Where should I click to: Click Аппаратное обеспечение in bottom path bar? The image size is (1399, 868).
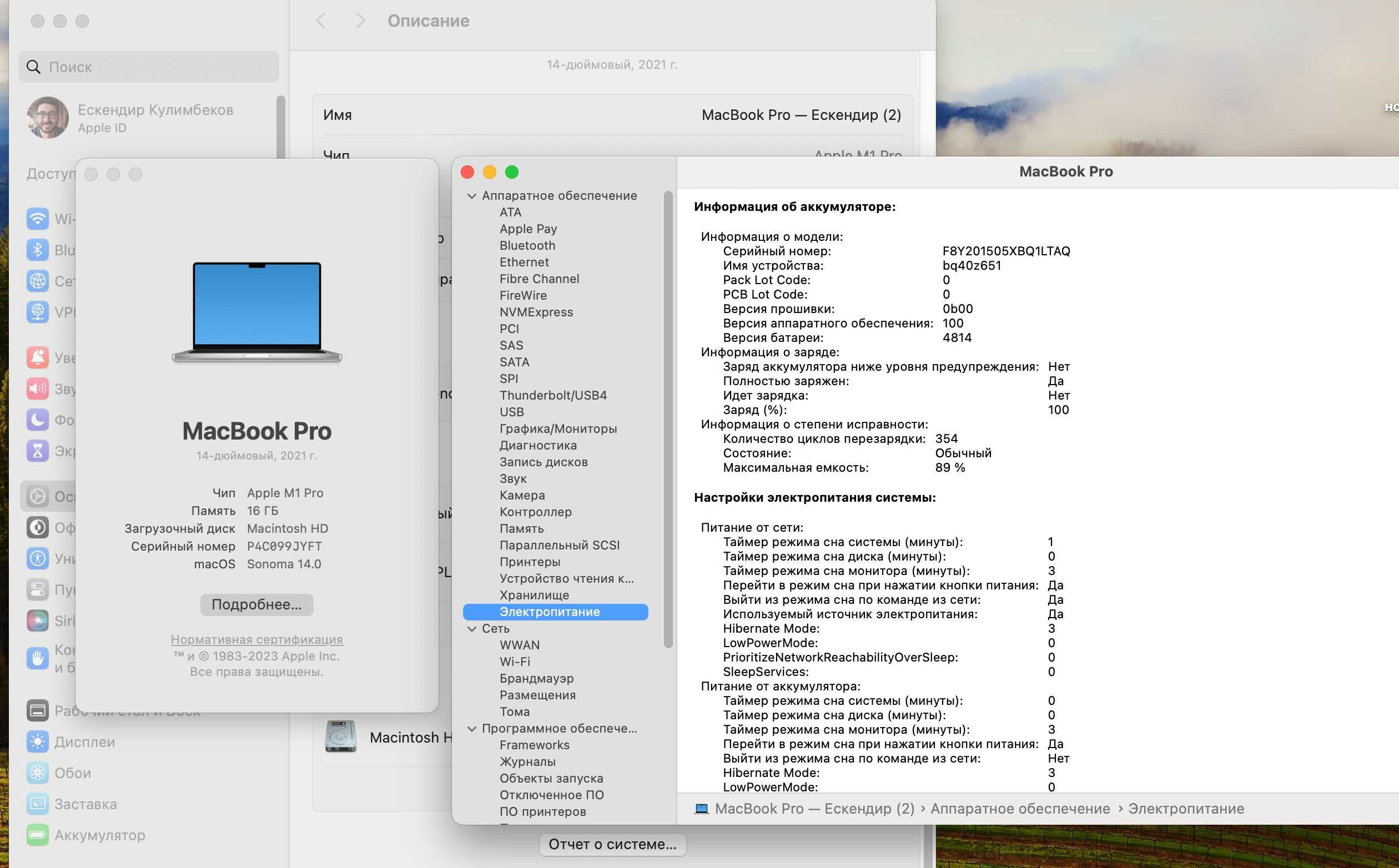[1020, 808]
